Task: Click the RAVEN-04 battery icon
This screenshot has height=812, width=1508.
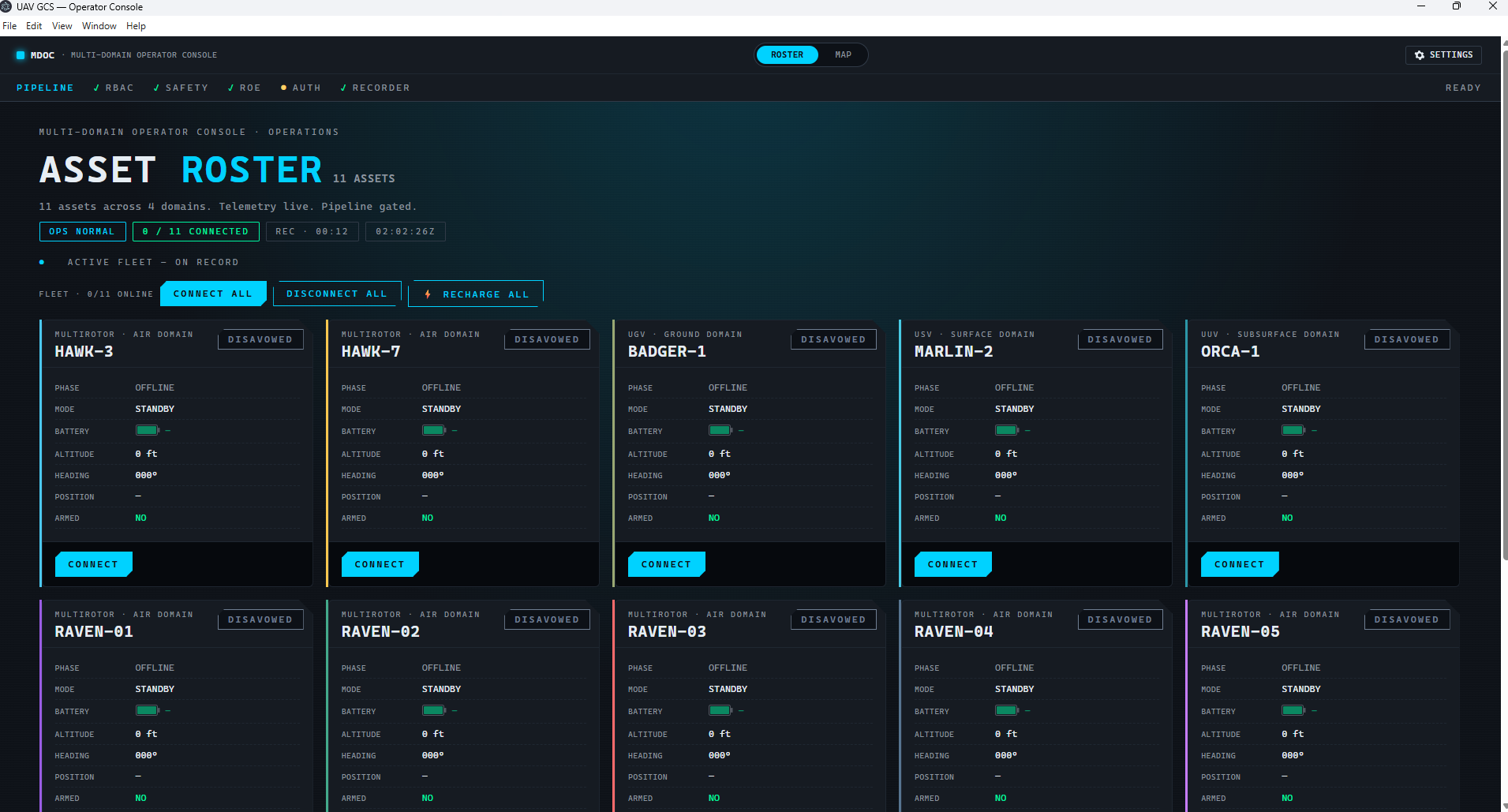Action: (1007, 710)
